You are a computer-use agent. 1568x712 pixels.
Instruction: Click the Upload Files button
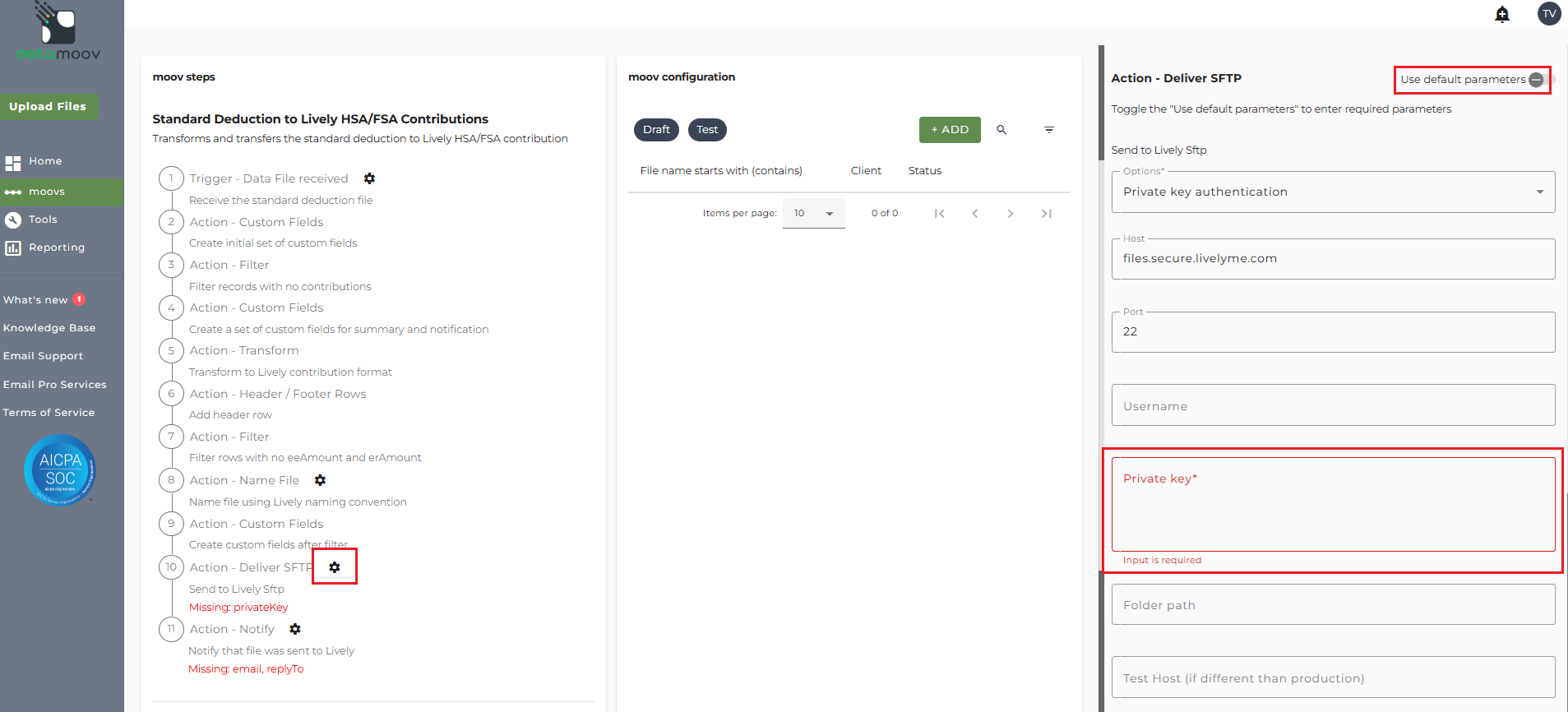pyautogui.click(x=48, y=107)
